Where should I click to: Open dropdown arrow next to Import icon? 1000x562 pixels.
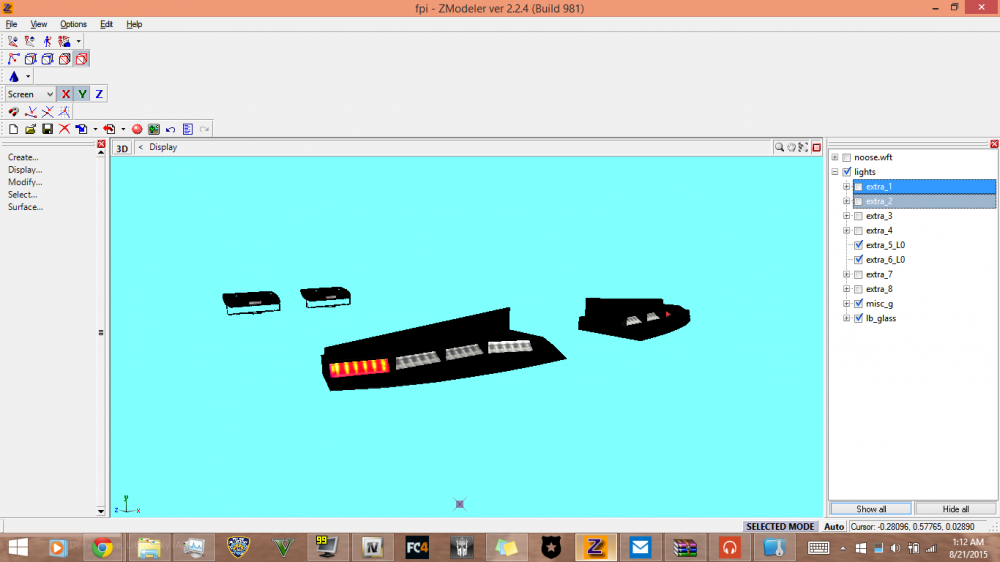click(x=95, y=129)
